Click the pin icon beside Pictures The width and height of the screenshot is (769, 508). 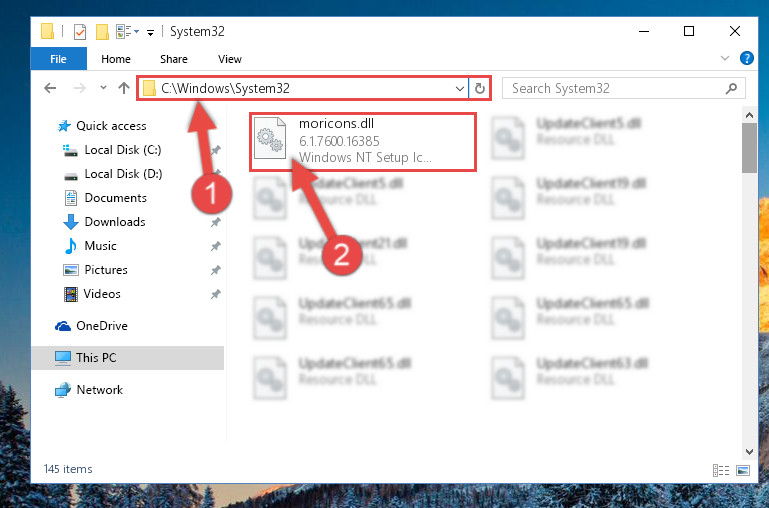pos(215,270)
